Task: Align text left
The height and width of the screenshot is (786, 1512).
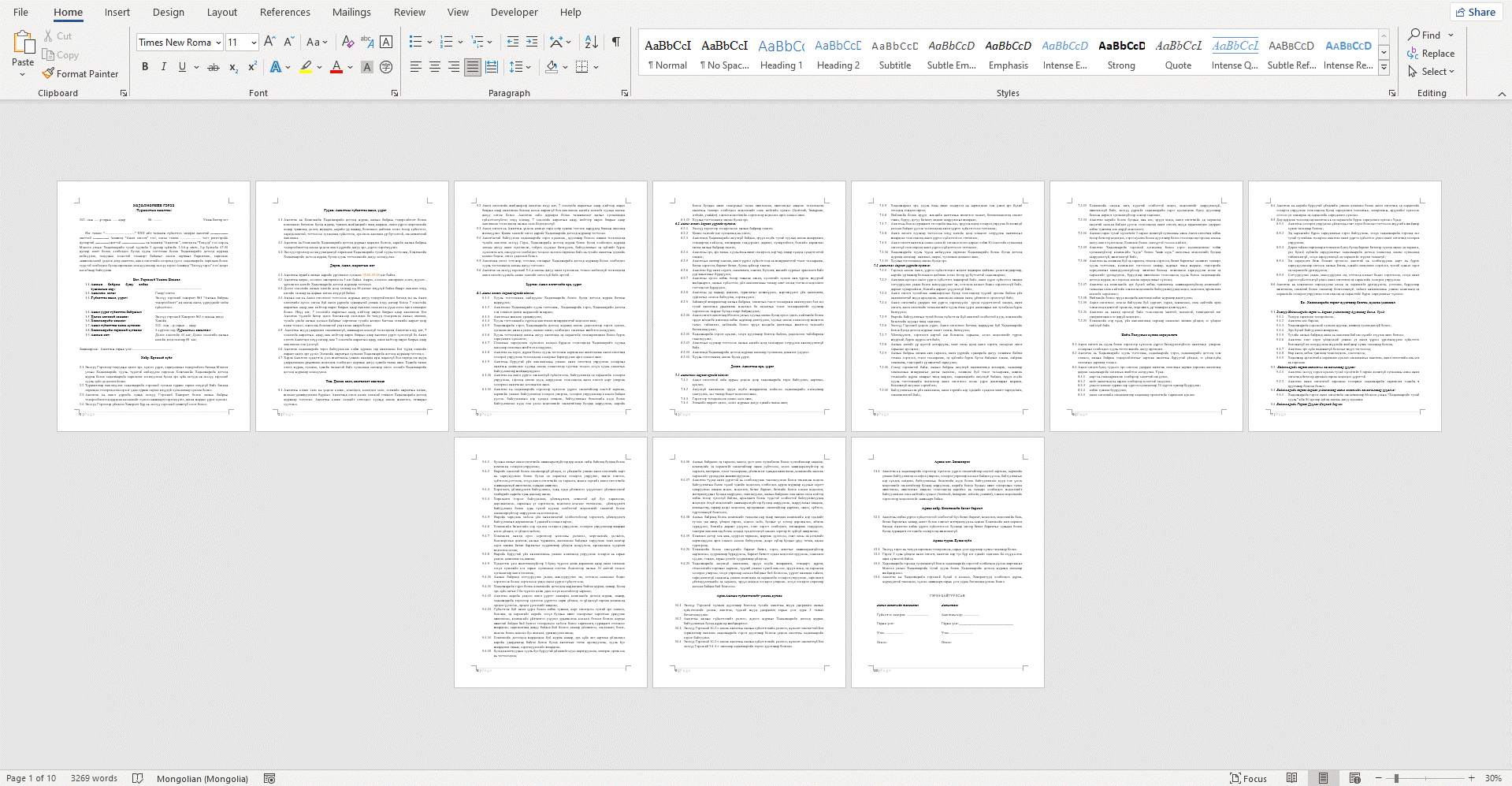Action: pos(415,67)
